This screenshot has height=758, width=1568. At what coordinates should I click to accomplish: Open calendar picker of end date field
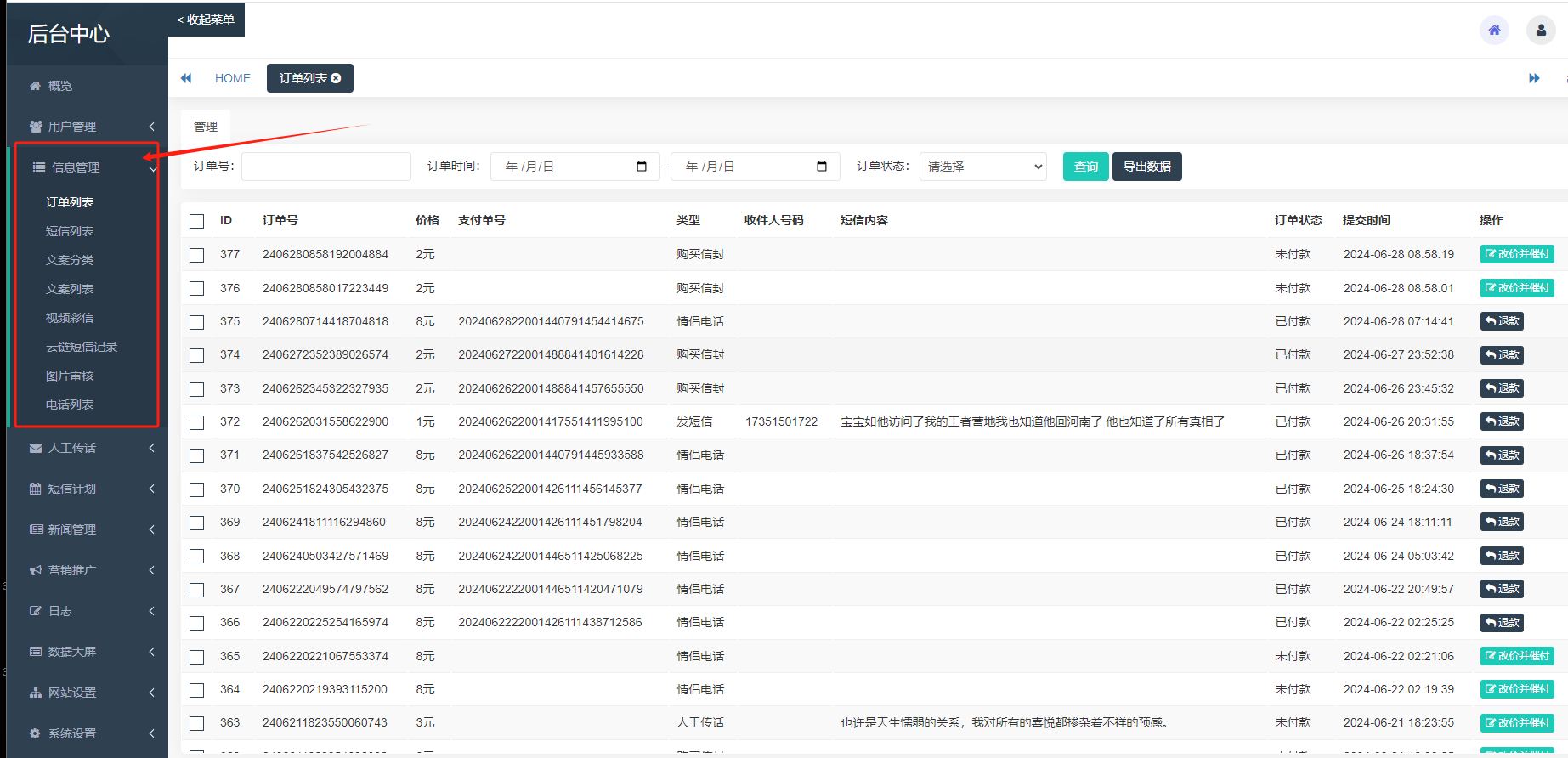pyautogui.click(x=822, y=167)
